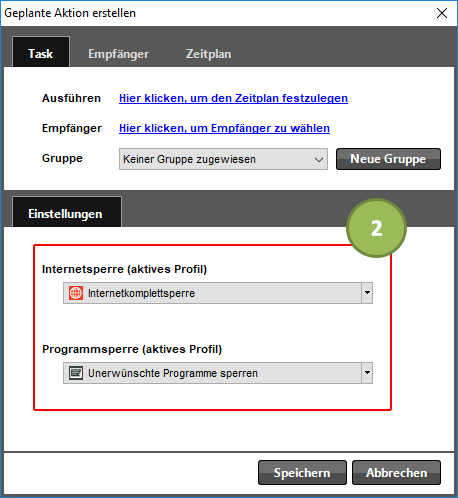458x498 pixels.
Task: Click the chevron on Keiner Gruppe zugewiesen
Action: pyautogui.click(x=319, y=160)
